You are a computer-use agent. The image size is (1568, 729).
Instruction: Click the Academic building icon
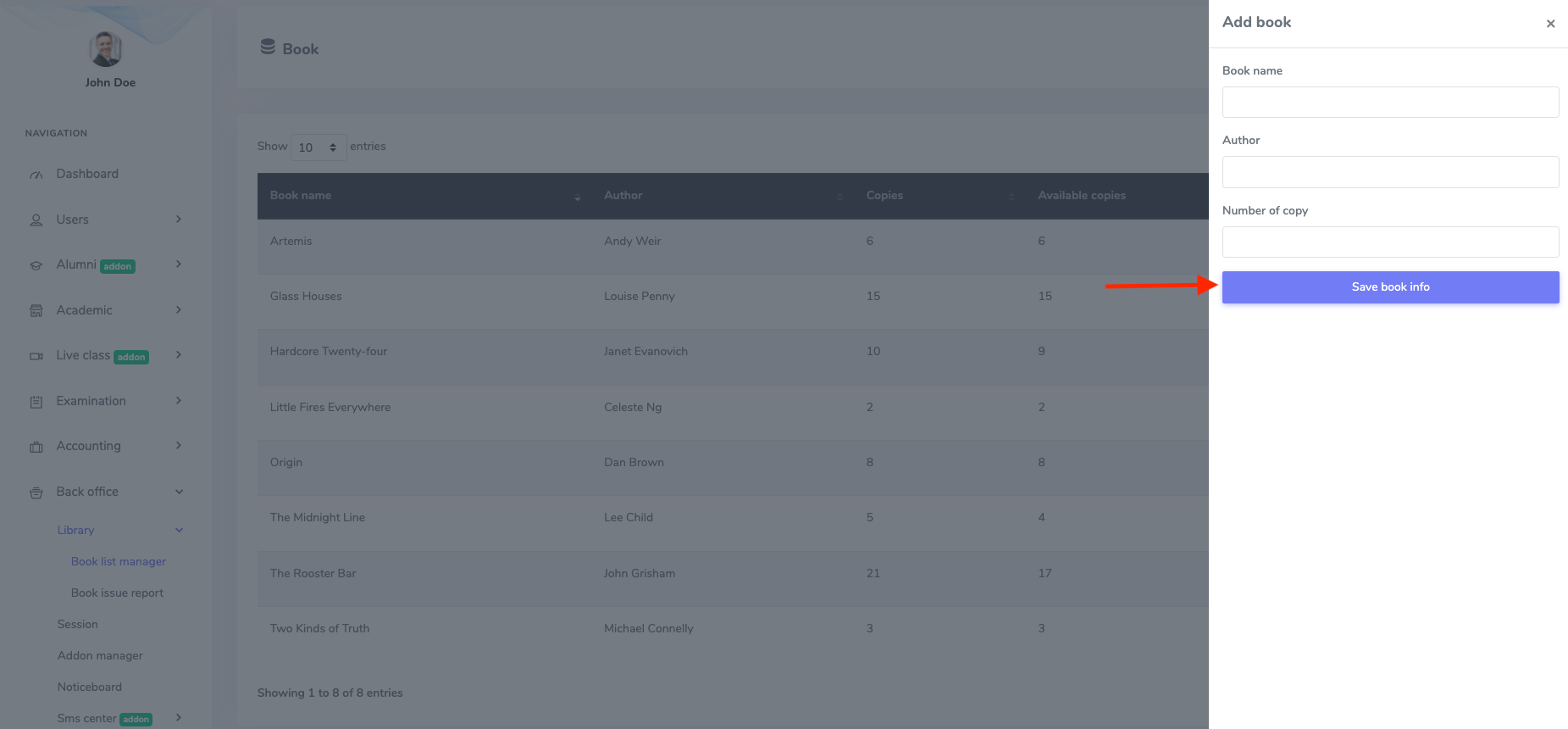(36, 311)
